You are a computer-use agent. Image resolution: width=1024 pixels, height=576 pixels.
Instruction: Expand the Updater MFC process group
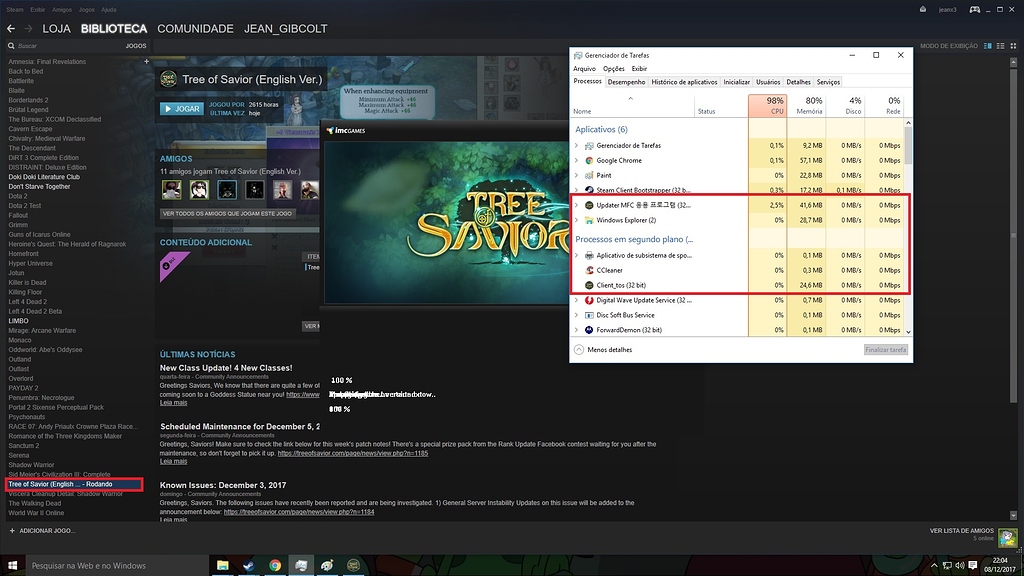point(576,205)
